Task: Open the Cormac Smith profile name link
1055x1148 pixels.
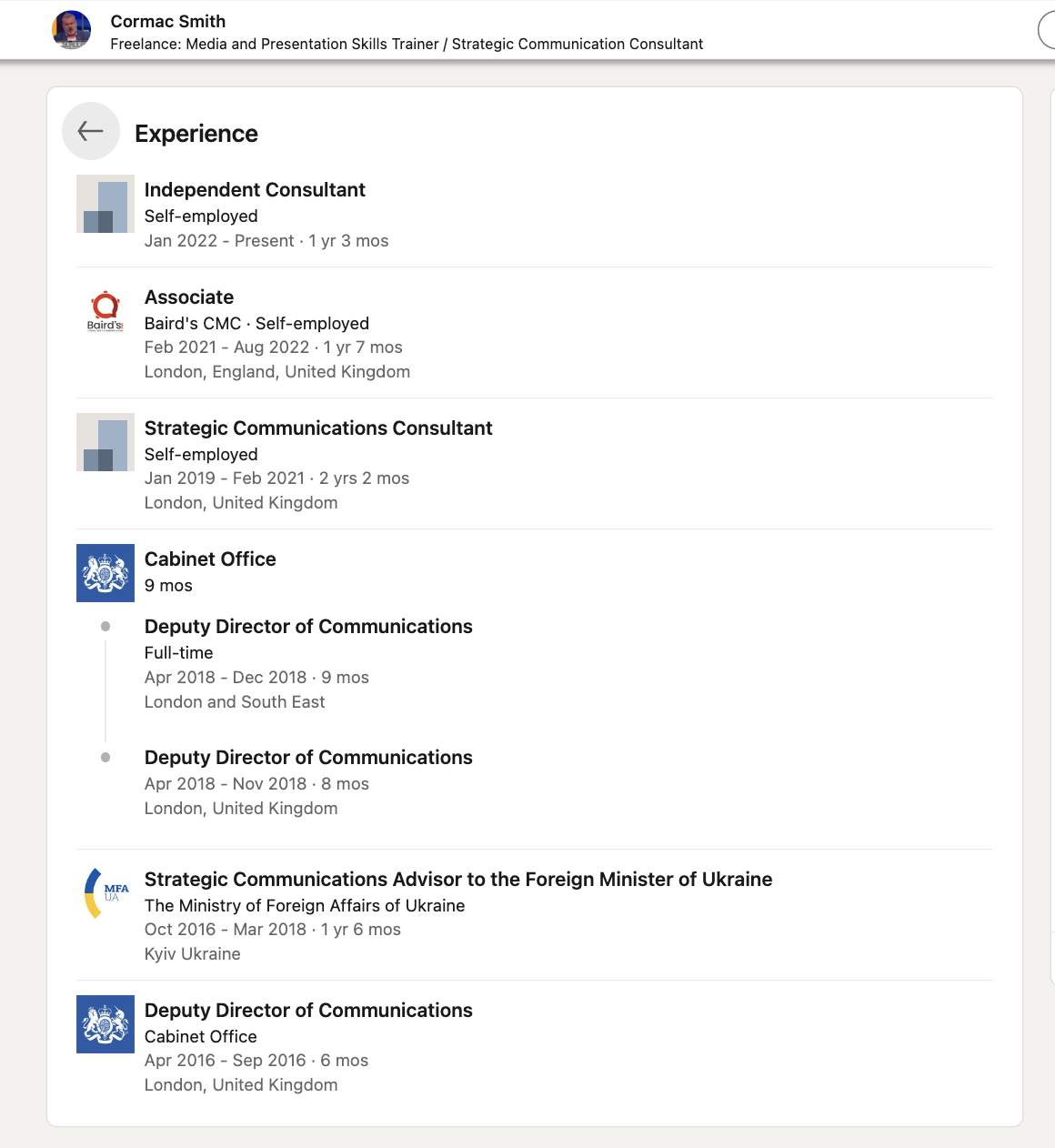Action: tap(168, 21)
